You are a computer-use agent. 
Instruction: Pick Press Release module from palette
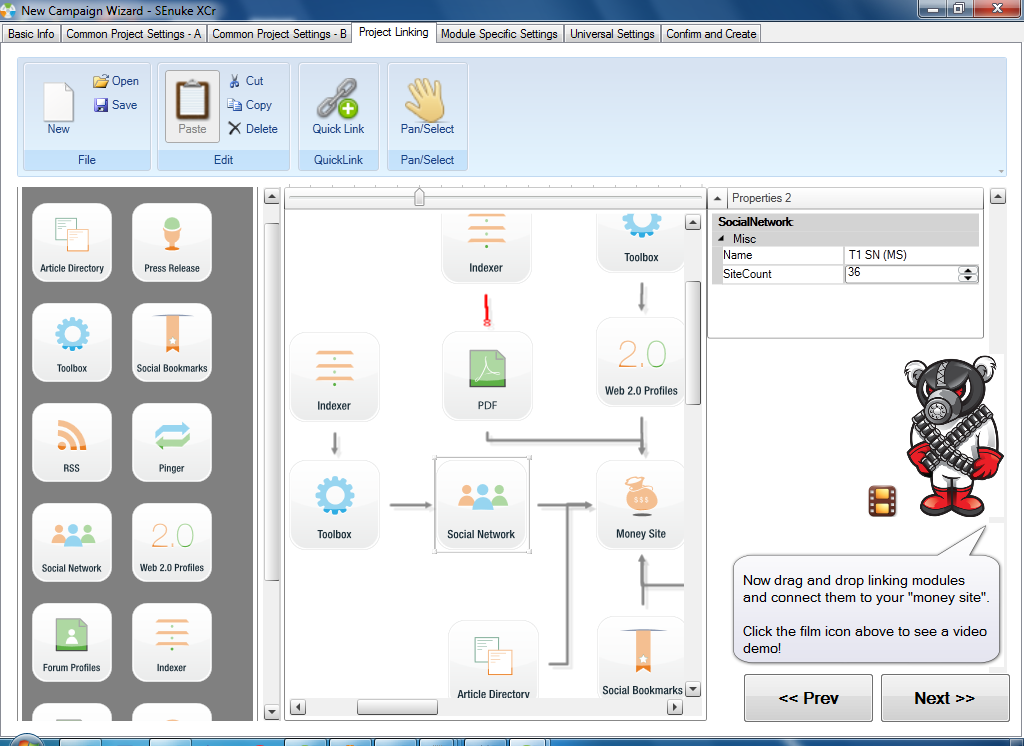point(172,242)
